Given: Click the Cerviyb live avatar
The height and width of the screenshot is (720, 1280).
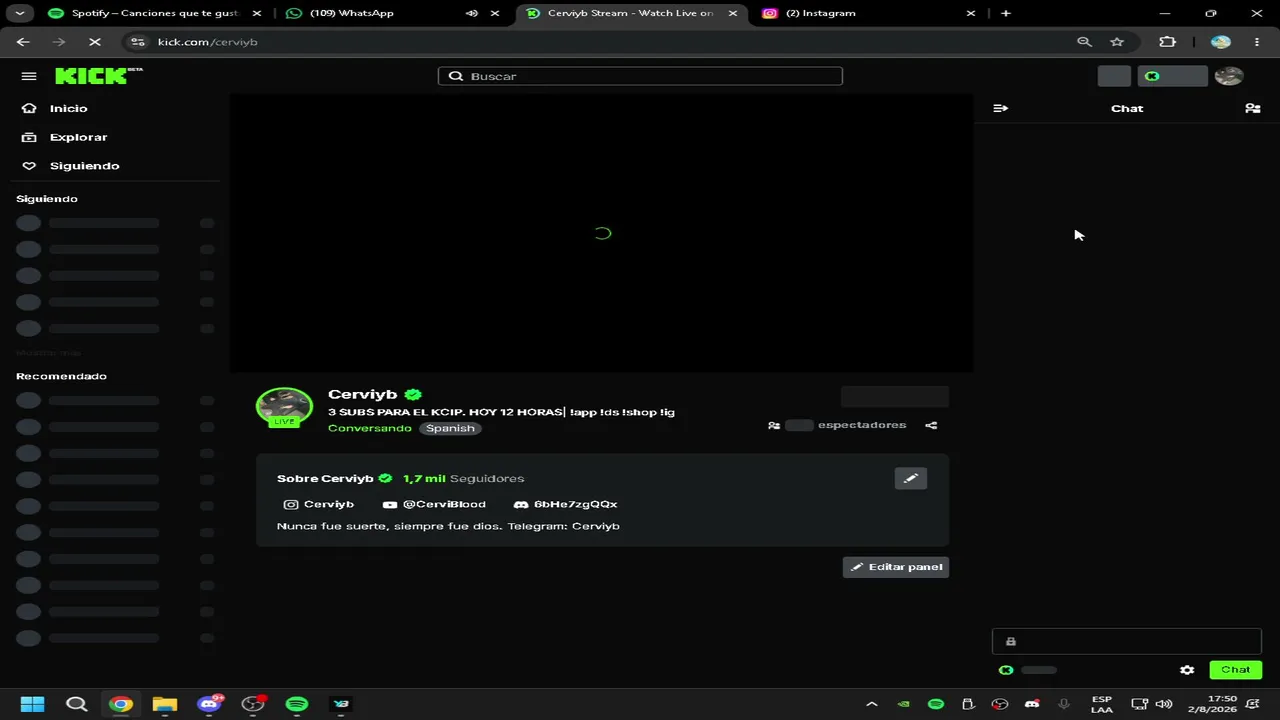Looking at the screenshot, I should (x=284, y=407).
